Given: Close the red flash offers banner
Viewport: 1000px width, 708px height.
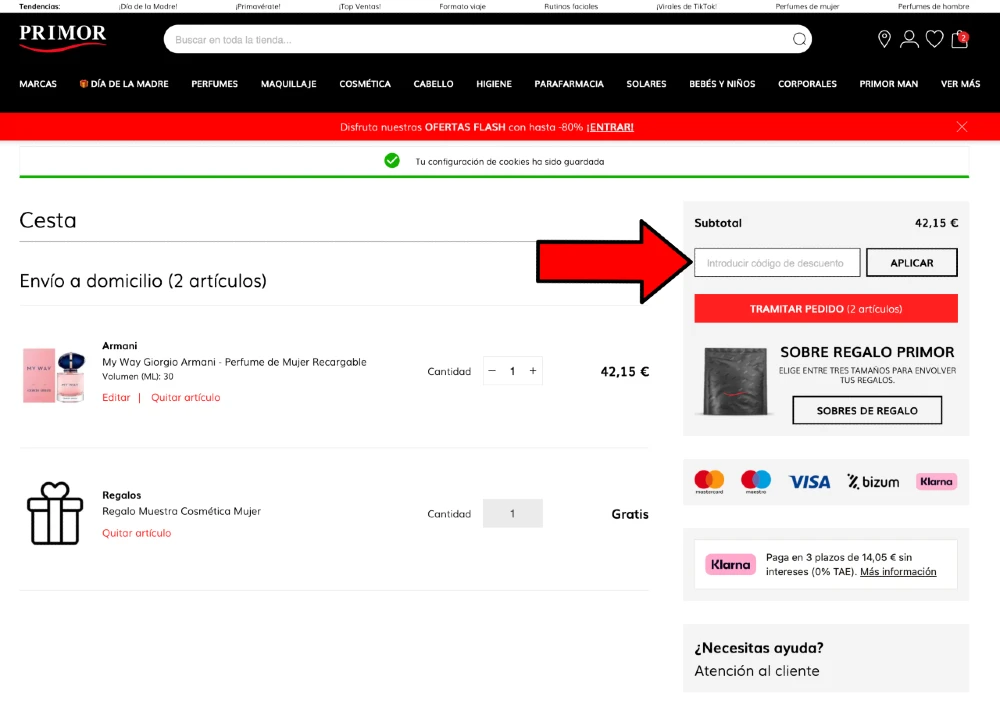Looking at the screenshot, I should 962,127.
